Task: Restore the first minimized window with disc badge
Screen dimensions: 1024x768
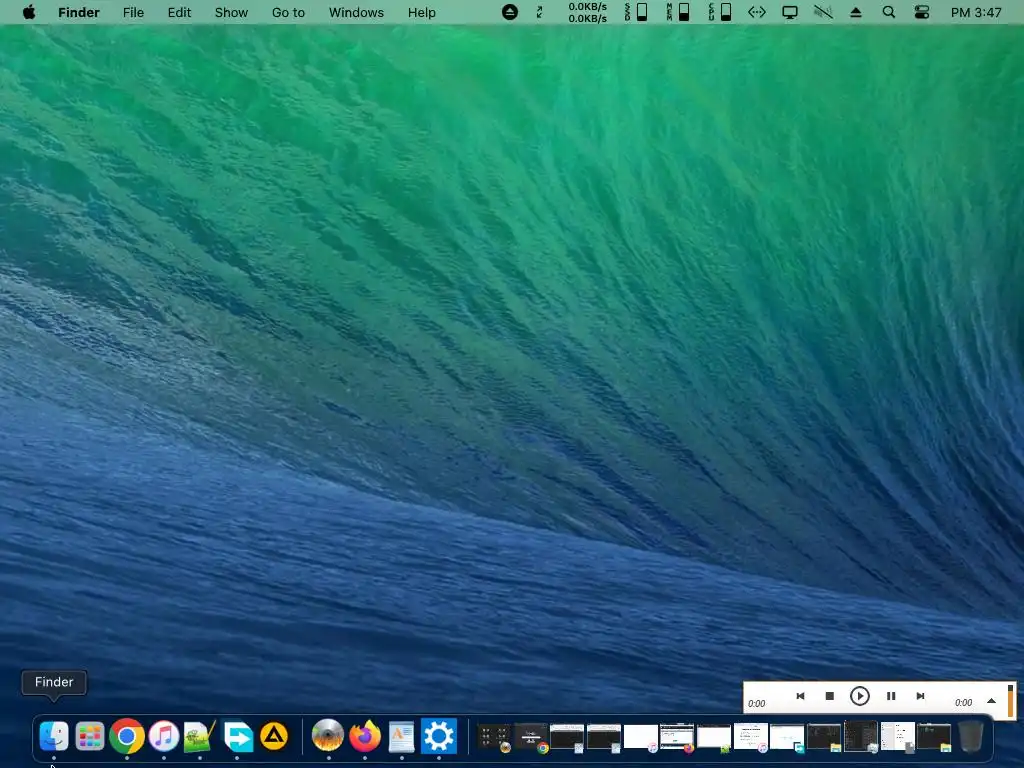Action: point(494,738)
